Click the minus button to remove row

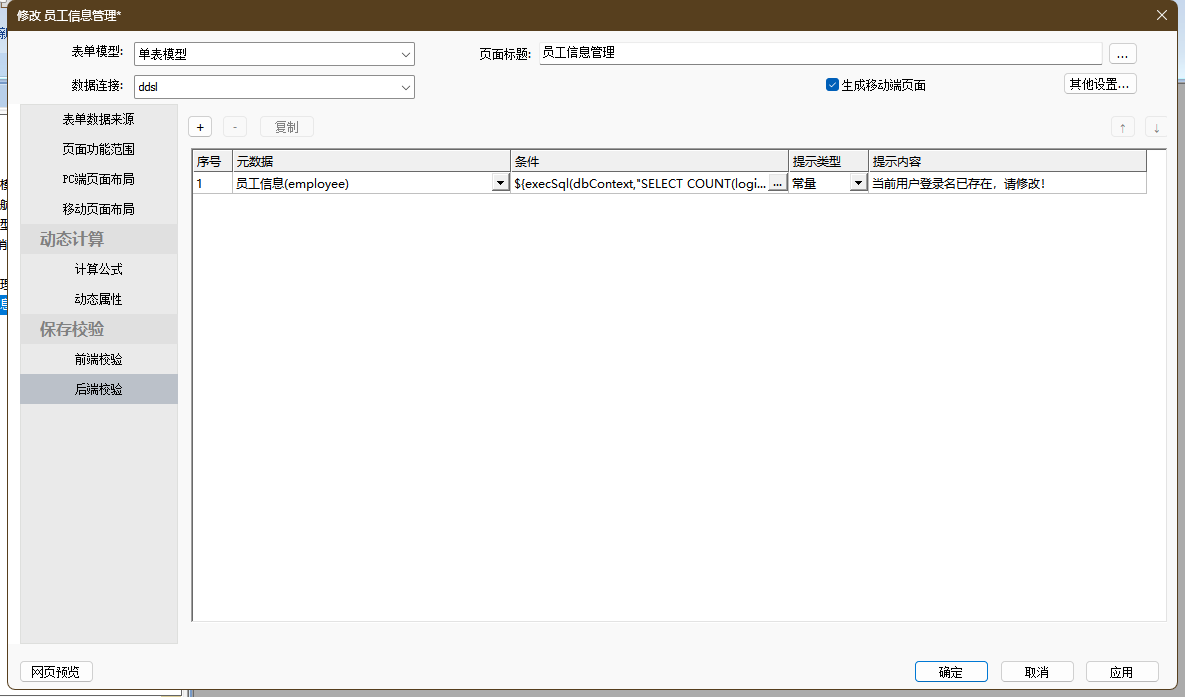click(234, 127)
